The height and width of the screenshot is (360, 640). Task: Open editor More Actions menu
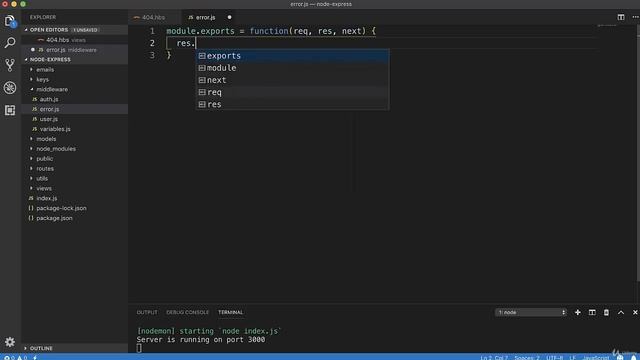(x=636, y=17)
